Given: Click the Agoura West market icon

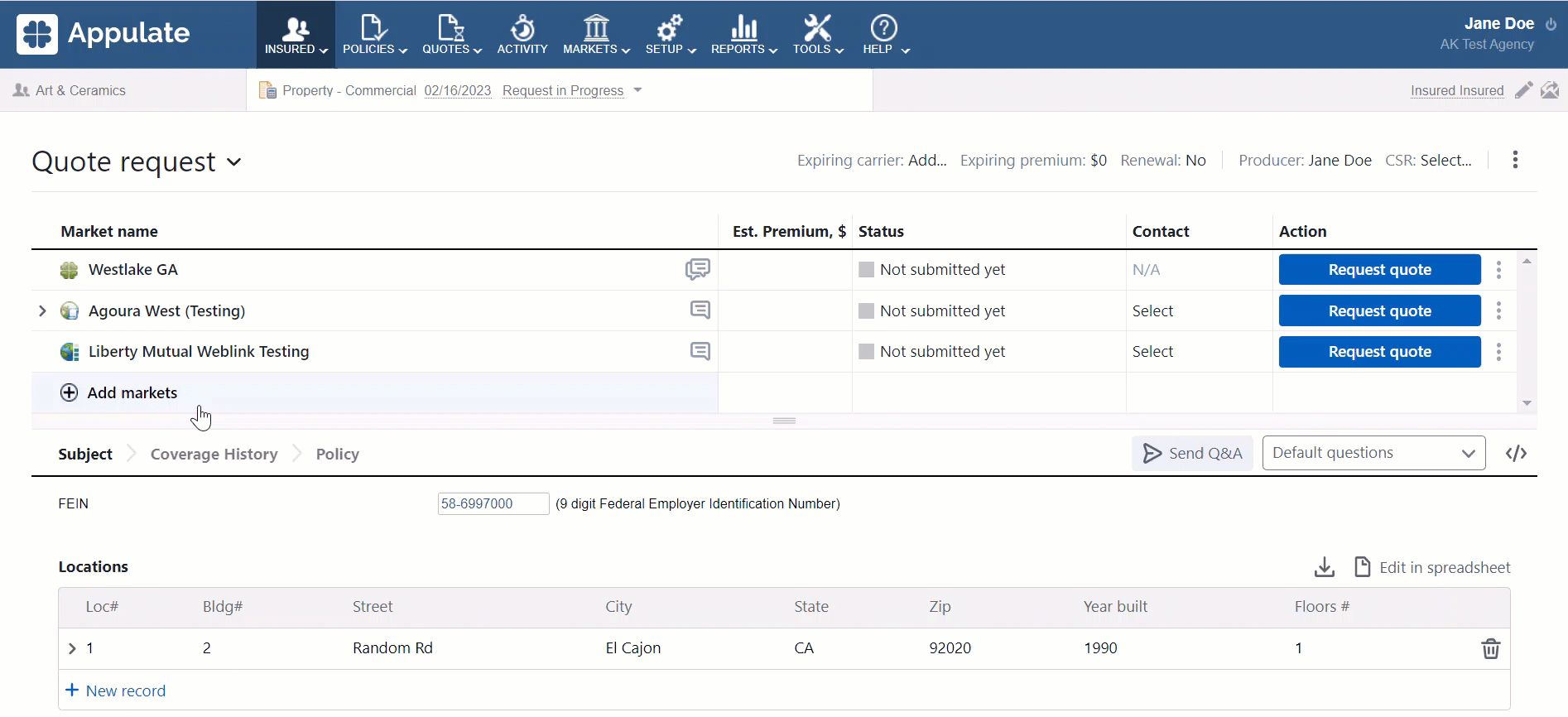Looking at the screenshot, I should coord(70,311).
